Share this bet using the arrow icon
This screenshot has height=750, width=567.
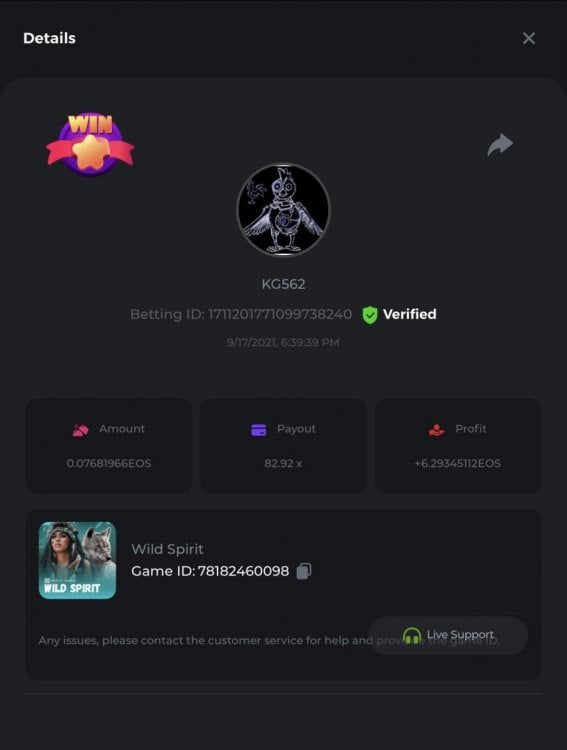(x=500, y=144)
